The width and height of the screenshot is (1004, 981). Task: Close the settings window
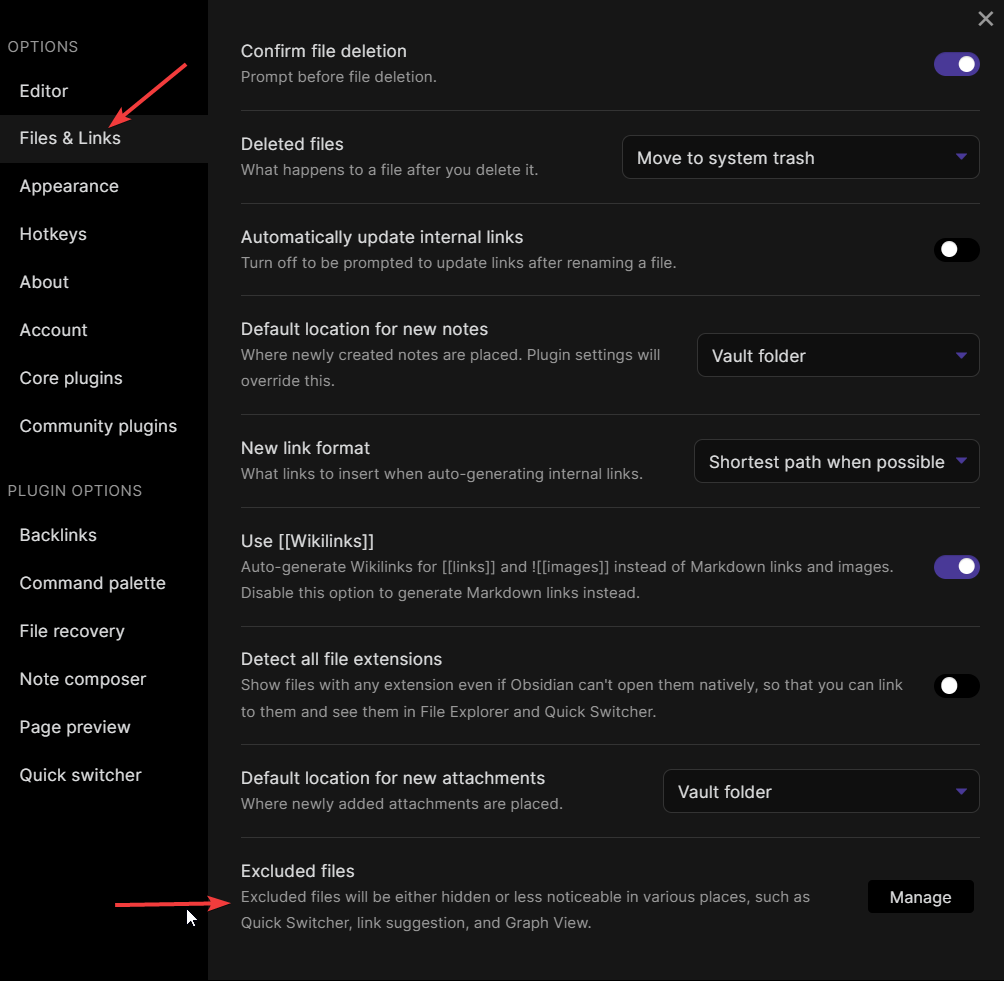(985, 18)
